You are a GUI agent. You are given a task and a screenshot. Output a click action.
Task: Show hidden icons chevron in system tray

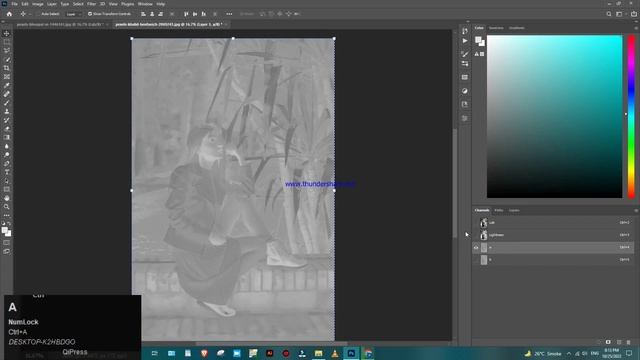[569, 353]
